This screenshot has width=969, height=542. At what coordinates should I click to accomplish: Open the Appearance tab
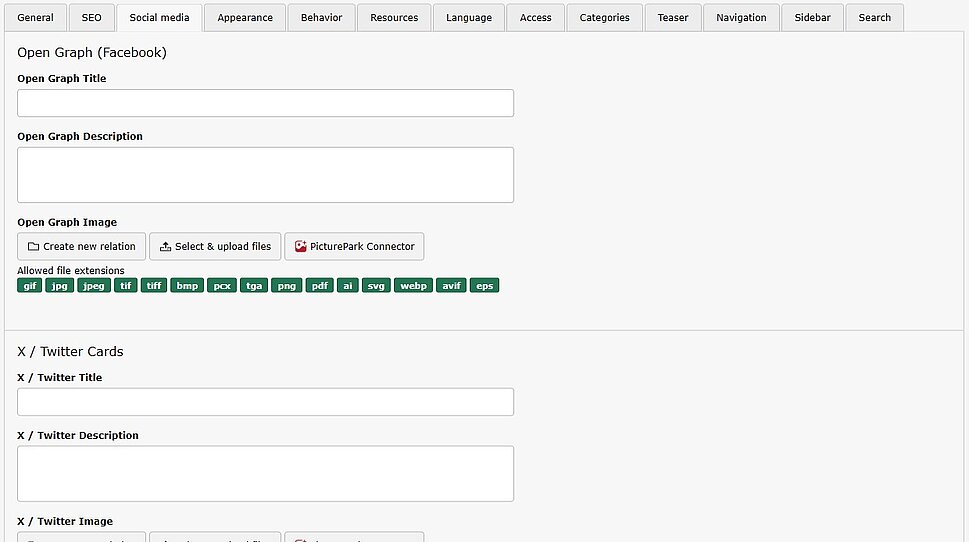245,18
